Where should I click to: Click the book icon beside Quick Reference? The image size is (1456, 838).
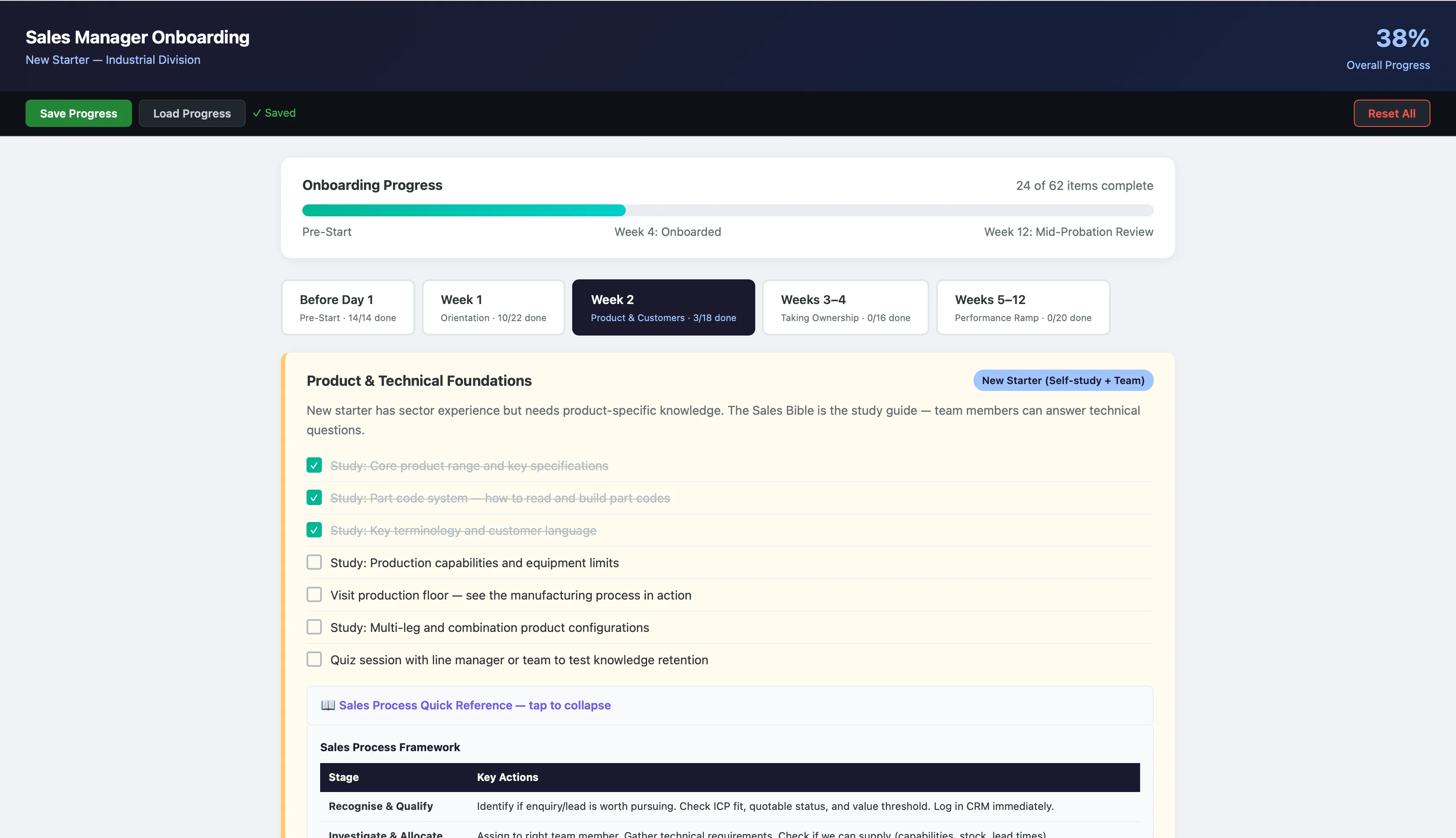(x=327, y=705)
